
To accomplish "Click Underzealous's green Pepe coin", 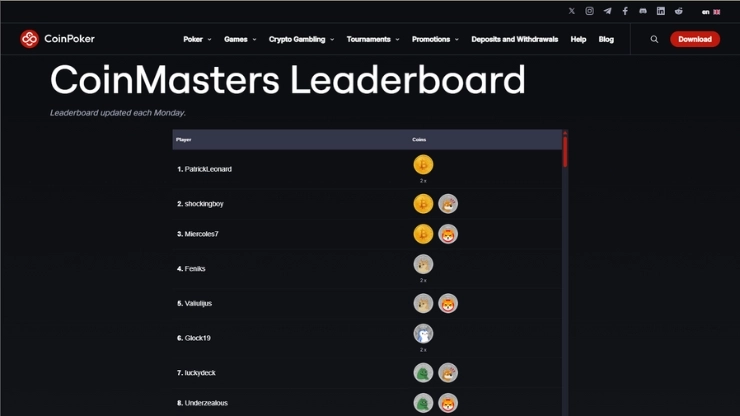I will [x=423, y=403].
